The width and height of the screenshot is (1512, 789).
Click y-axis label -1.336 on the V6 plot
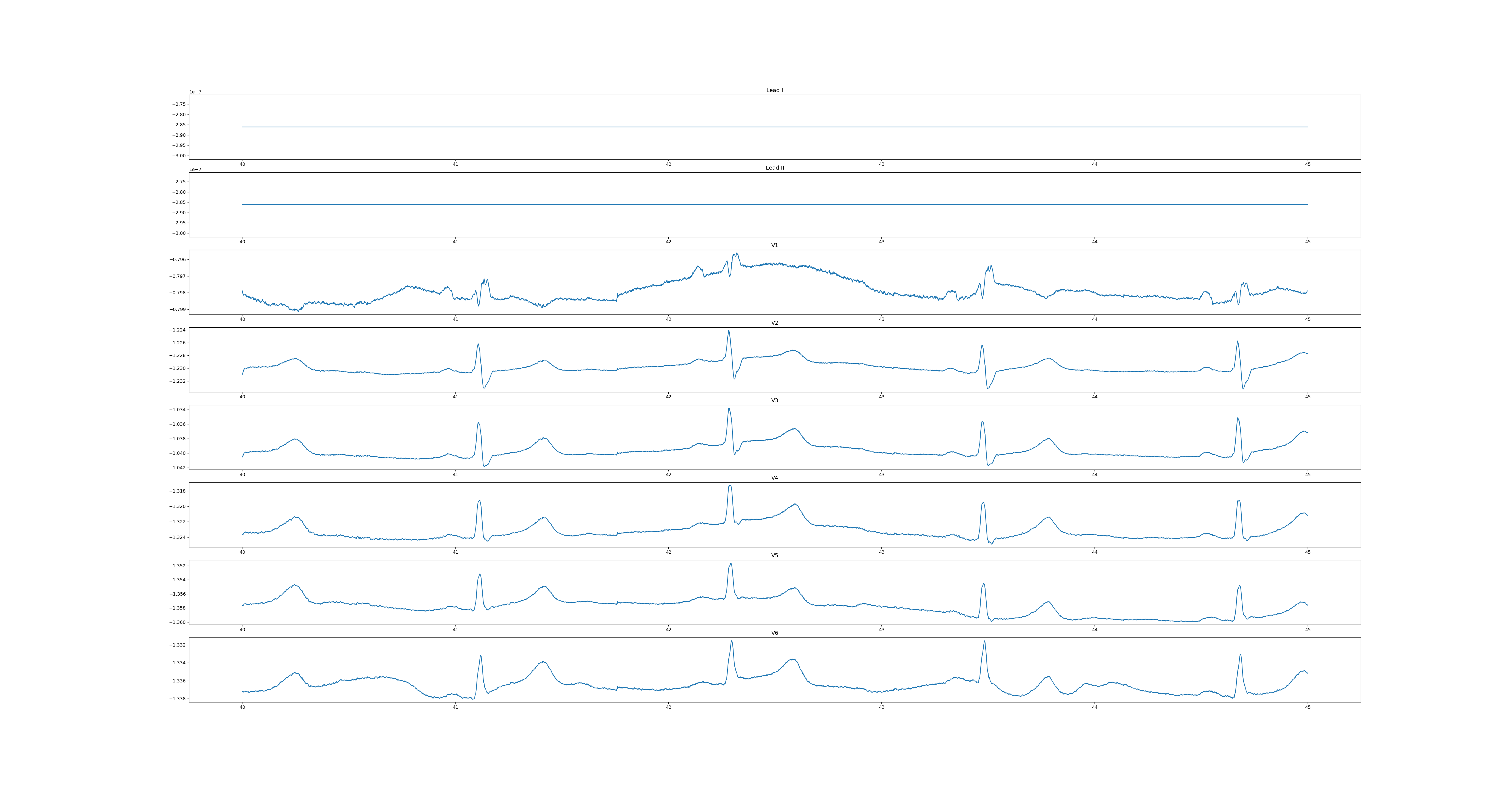[x=178, y=681]
